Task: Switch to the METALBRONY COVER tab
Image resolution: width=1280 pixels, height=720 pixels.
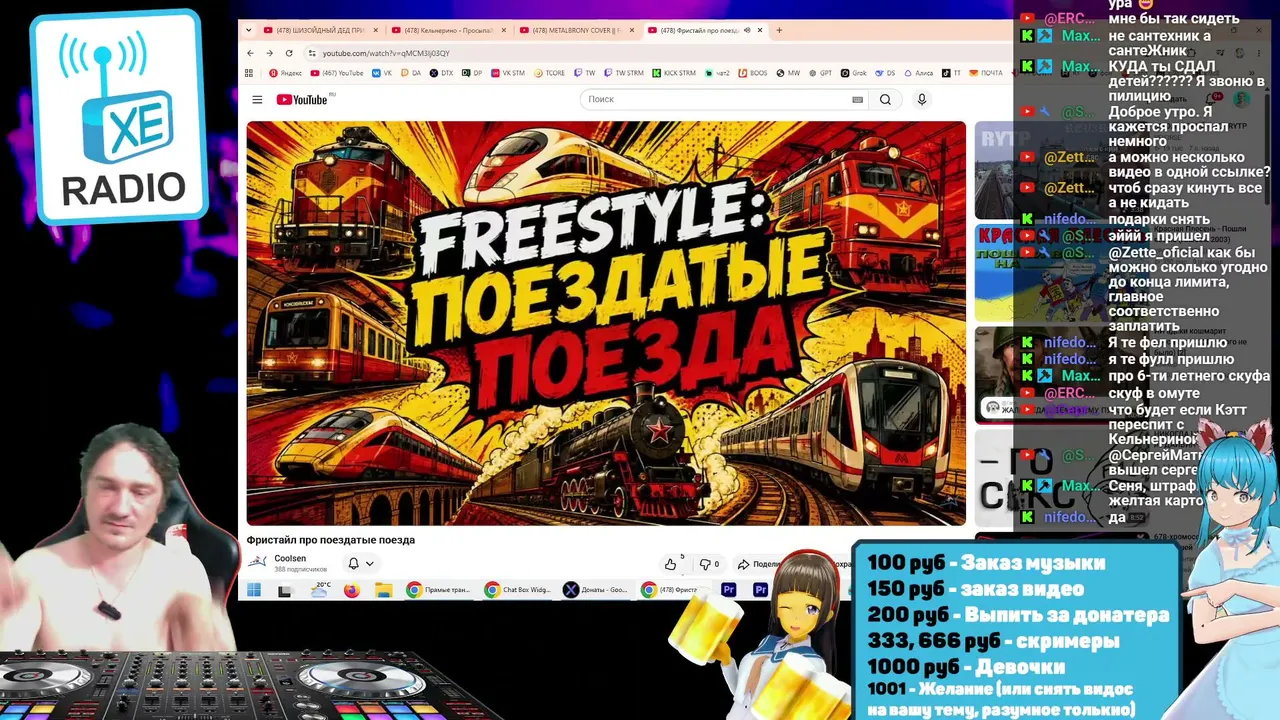Action: point(578,30)
